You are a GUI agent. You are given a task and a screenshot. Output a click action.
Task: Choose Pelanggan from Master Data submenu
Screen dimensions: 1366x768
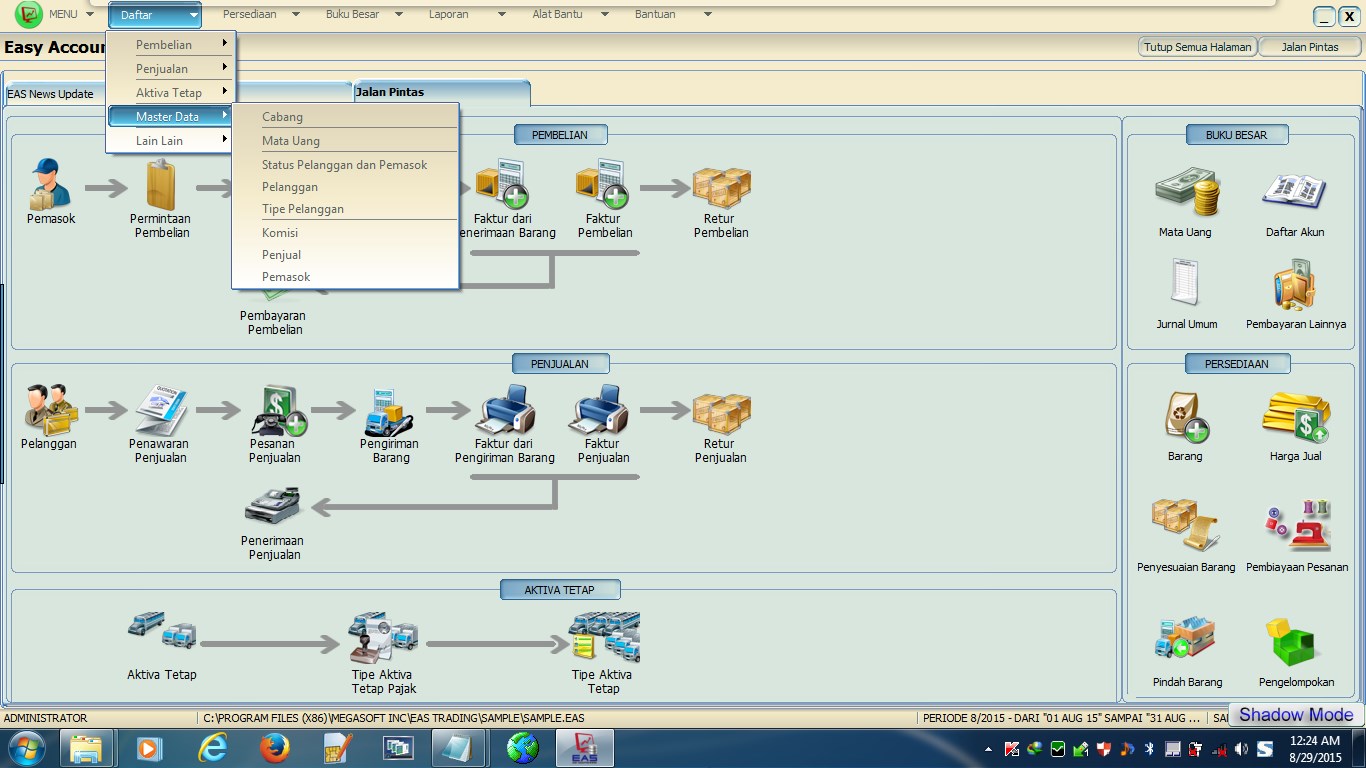coord(345,187)
